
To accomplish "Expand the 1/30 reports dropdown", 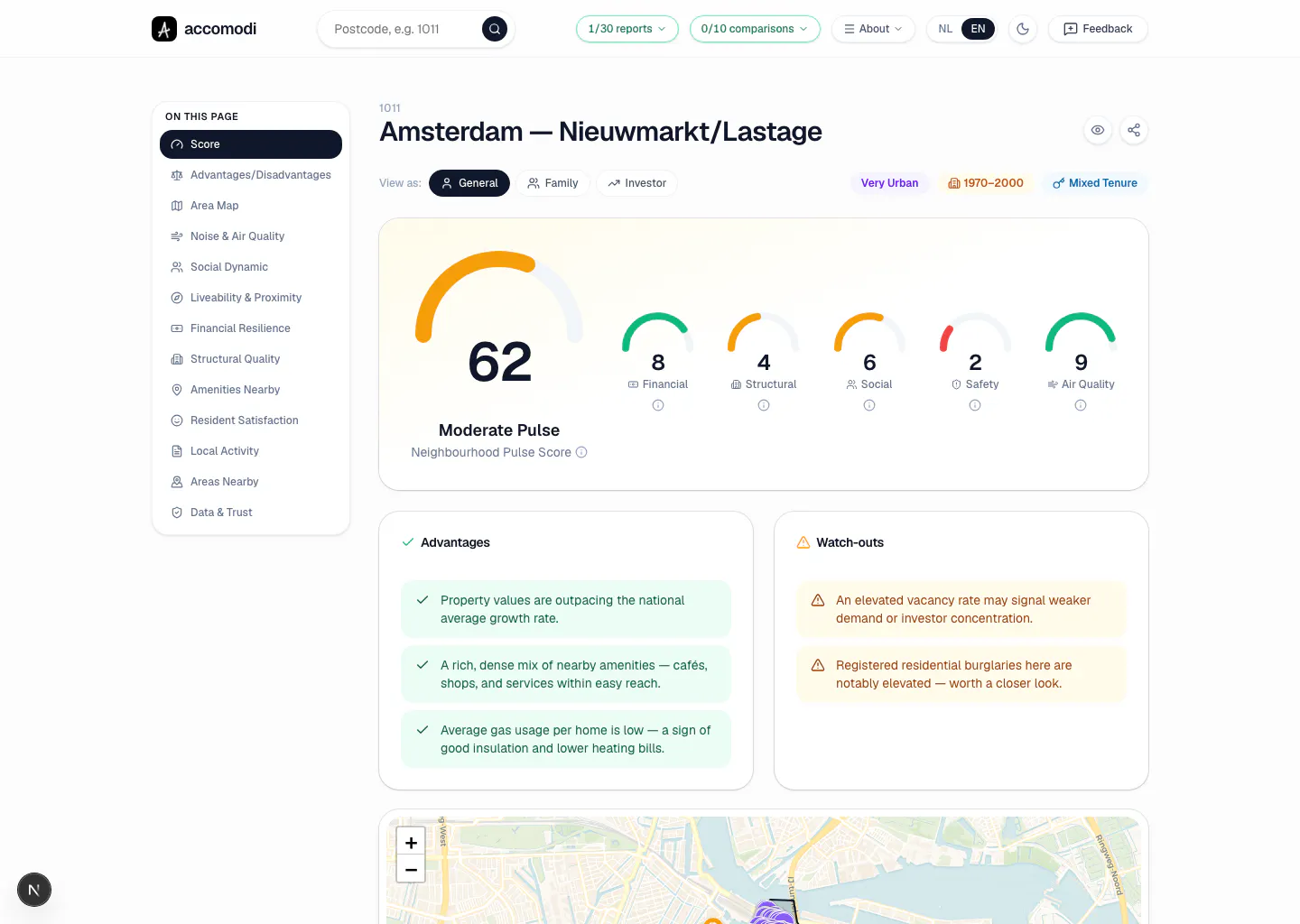I will click(627, 29).
